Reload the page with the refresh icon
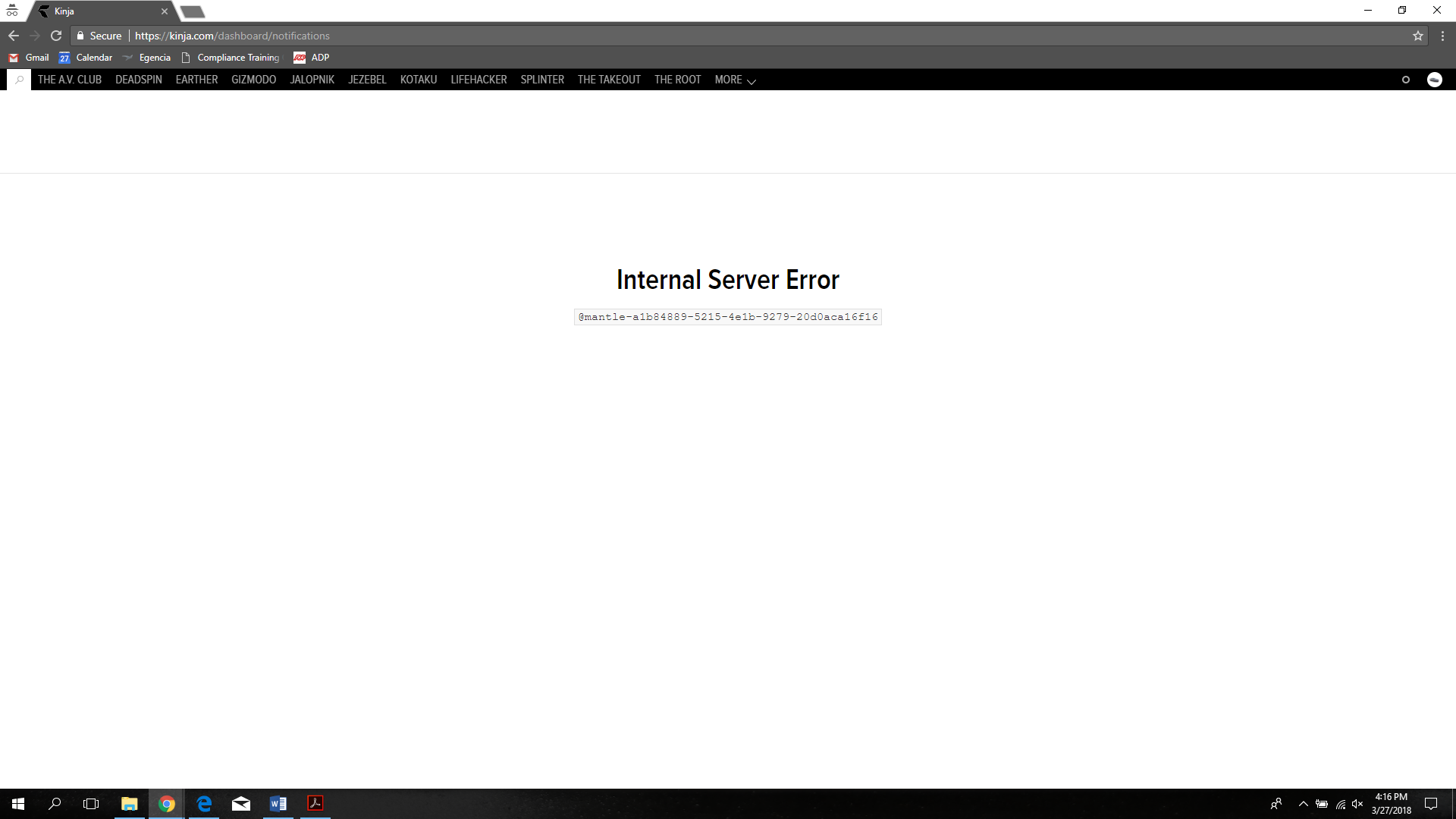This screenshot has height=819, width=1456. coord(56,36)
